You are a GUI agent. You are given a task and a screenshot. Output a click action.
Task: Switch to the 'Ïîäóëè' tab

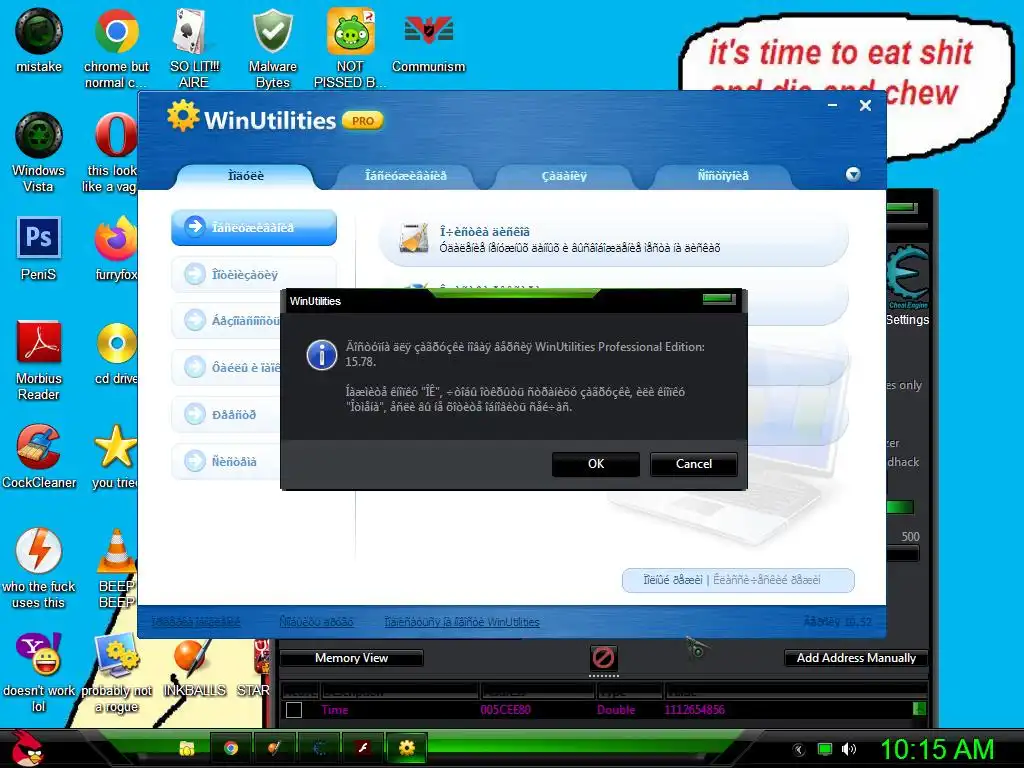pos(246,176)
